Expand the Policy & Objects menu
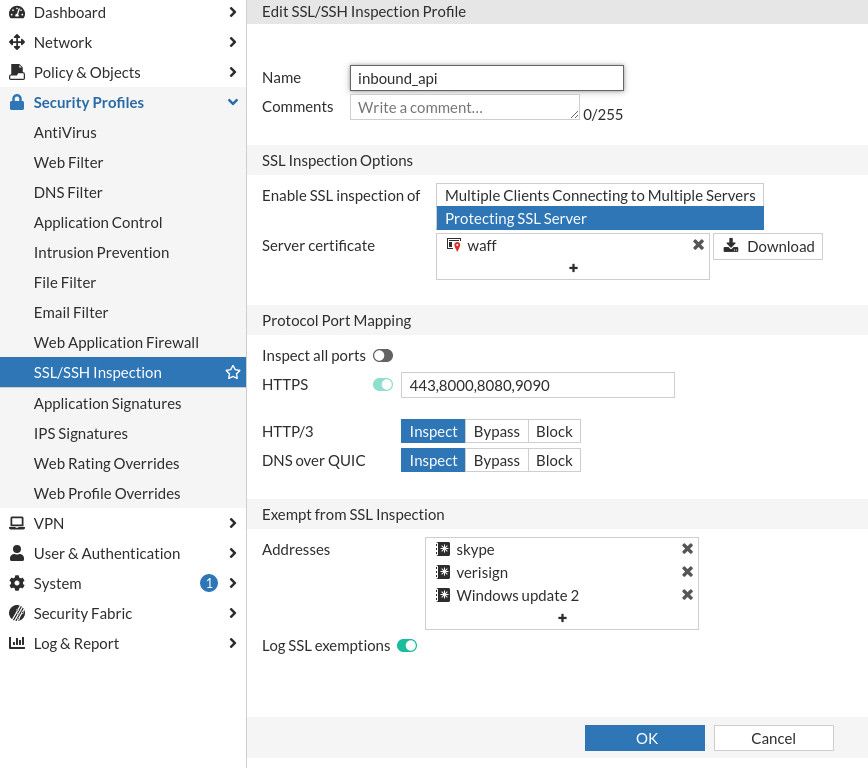The width and height of the screenshot is (868, 768). pyautogui.click(x=232, y=72)
